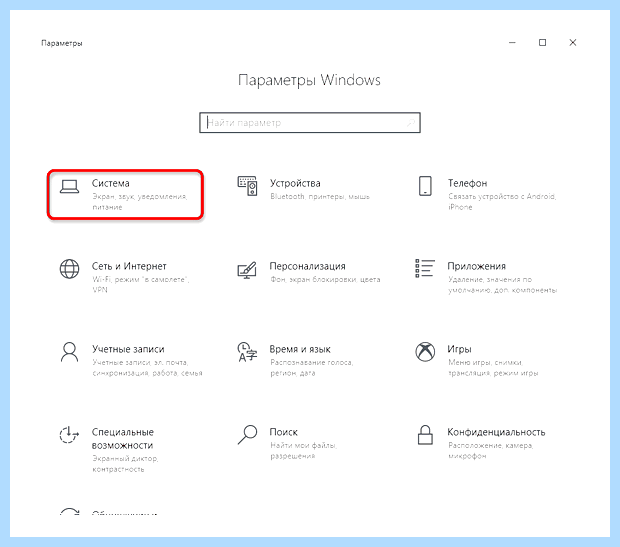Maximize the Параметры window

542,42
